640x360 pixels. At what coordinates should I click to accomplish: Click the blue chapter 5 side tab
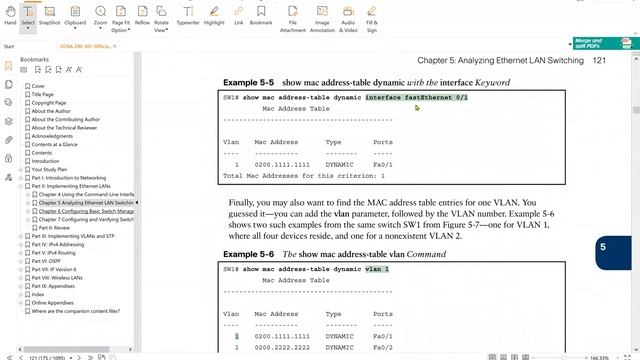[613, 253]
